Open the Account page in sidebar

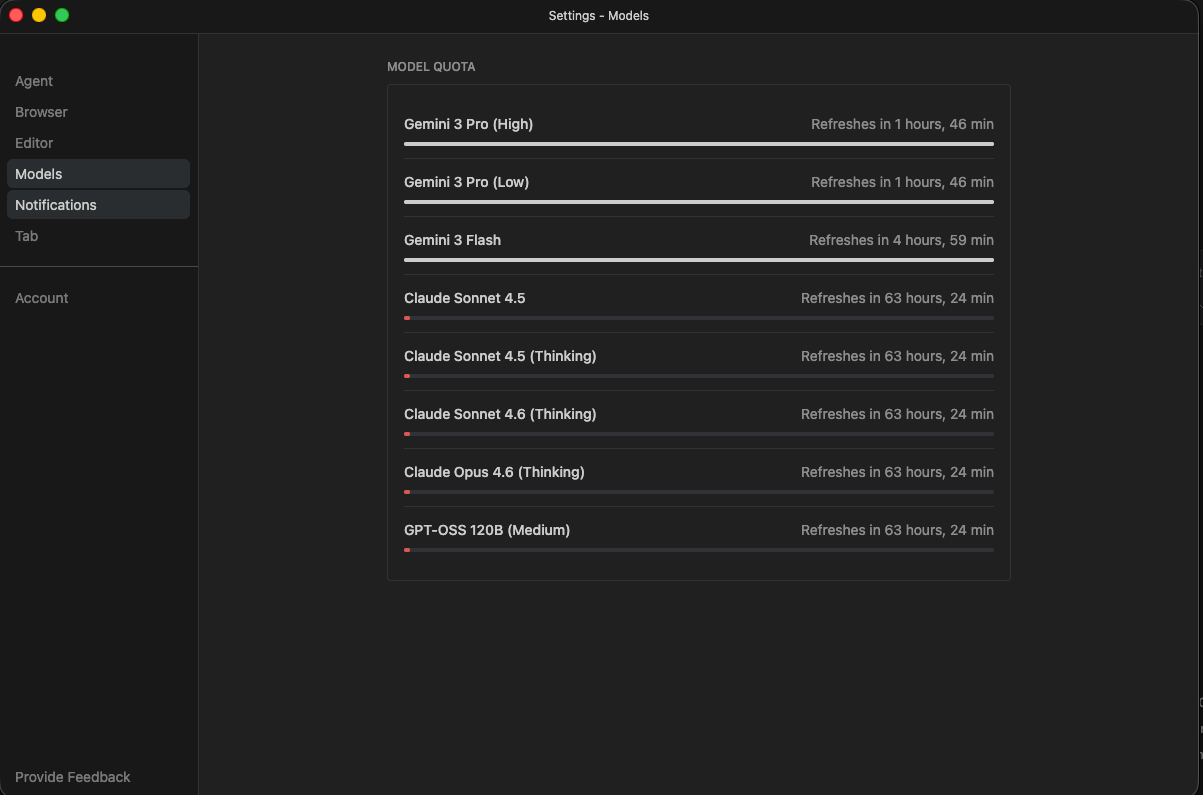pos(98,298)
